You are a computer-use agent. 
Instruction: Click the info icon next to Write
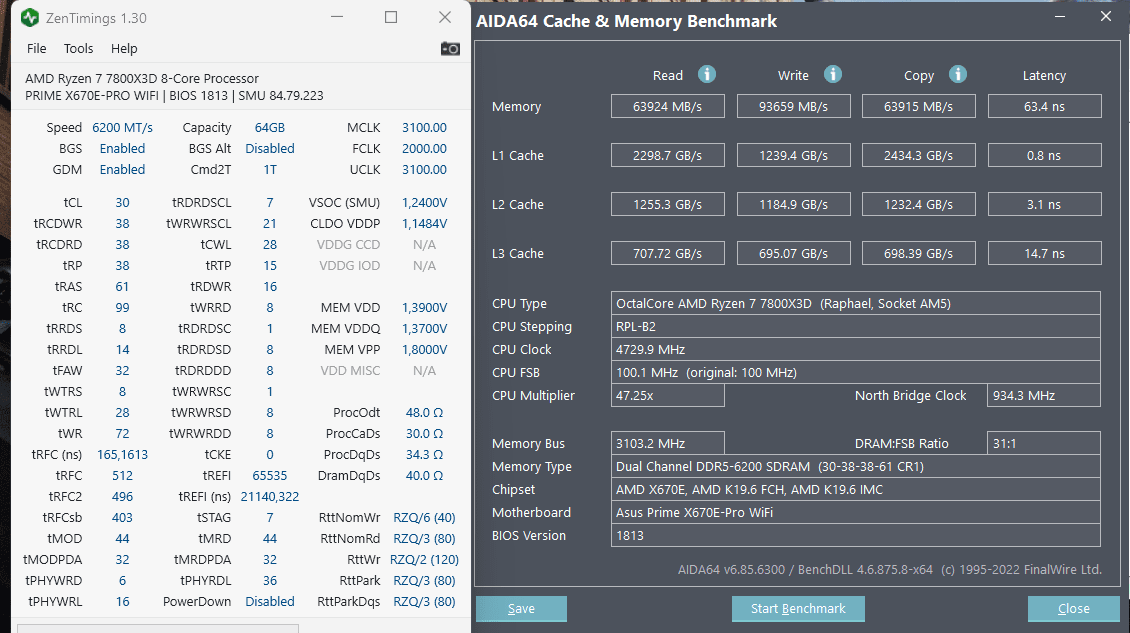pyautogui.click(x=832, y=74)
